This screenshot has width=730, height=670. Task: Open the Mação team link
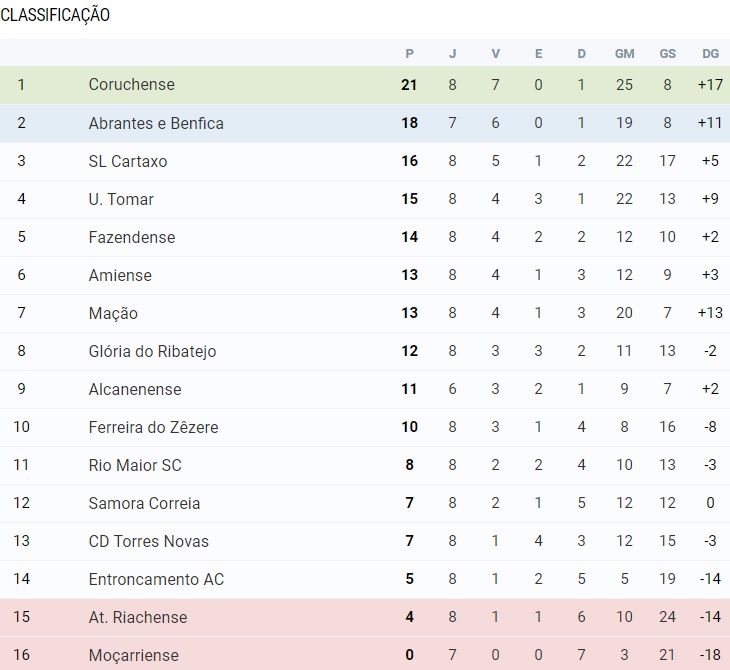(x=113, y=313)
